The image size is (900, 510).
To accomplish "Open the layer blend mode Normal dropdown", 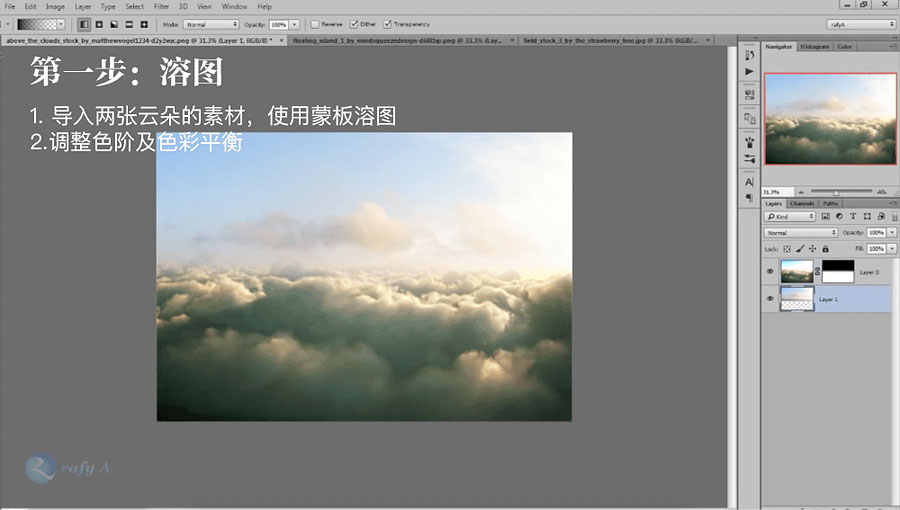I will 800,232.
